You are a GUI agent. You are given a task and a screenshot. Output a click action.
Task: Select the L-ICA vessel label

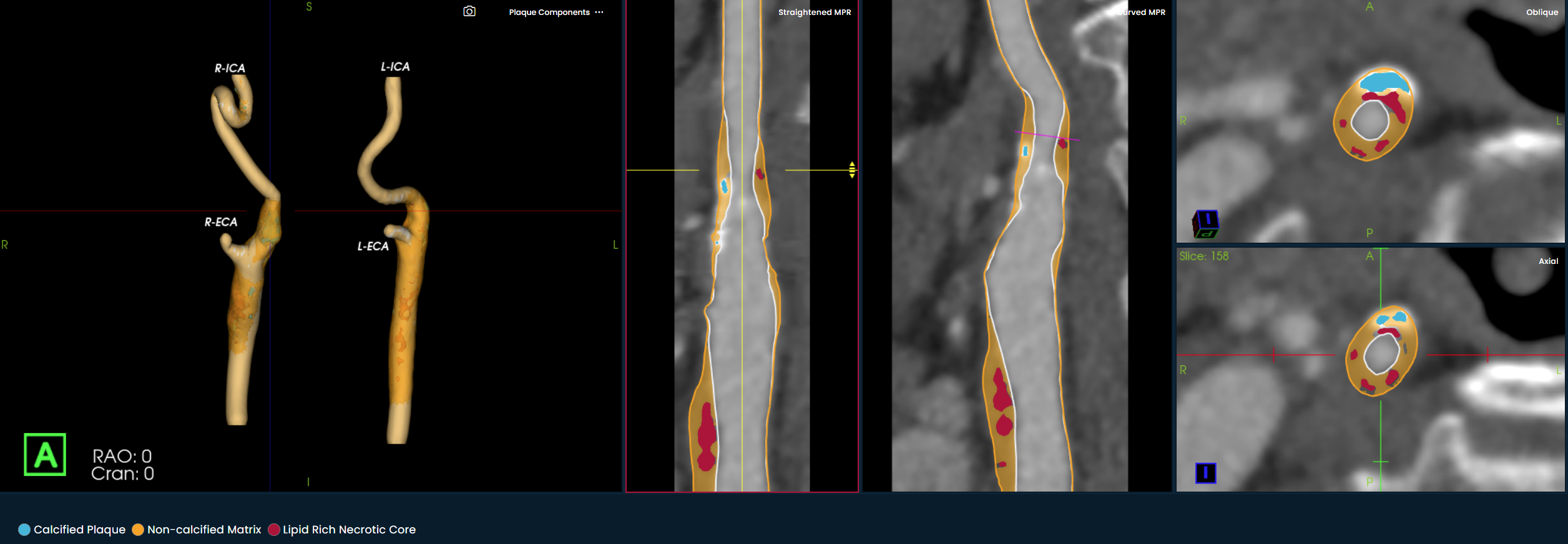395,67
